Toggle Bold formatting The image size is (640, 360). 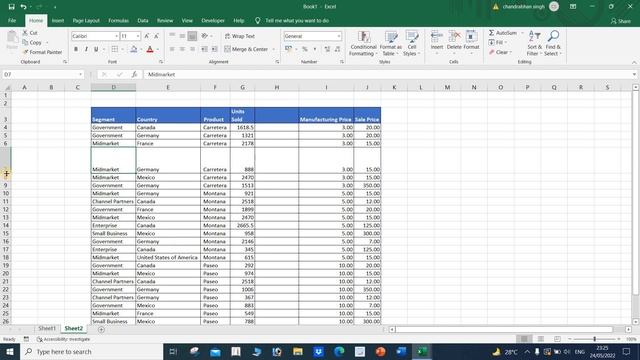tap(76, 49)
